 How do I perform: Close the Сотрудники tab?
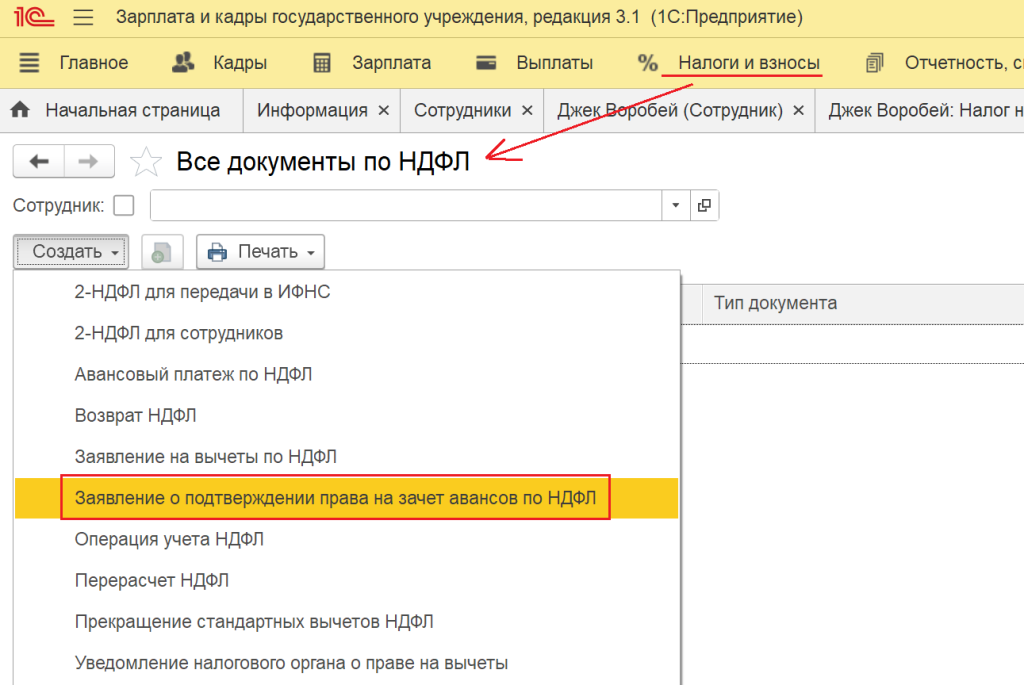[527, 110]
